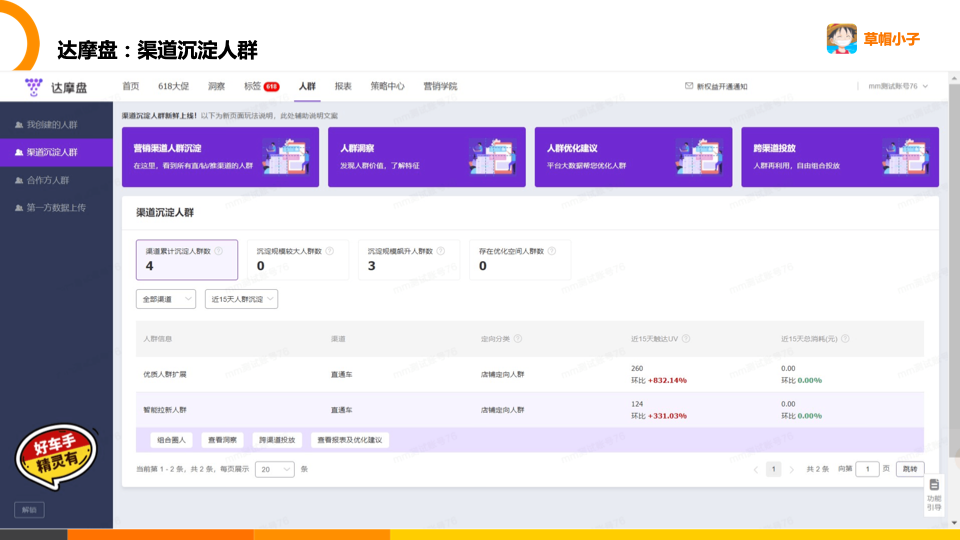The image size is (960, 540).
Task: Click 直通车 in the 优质人群扩展 row
Action: [x=342, y=374]
